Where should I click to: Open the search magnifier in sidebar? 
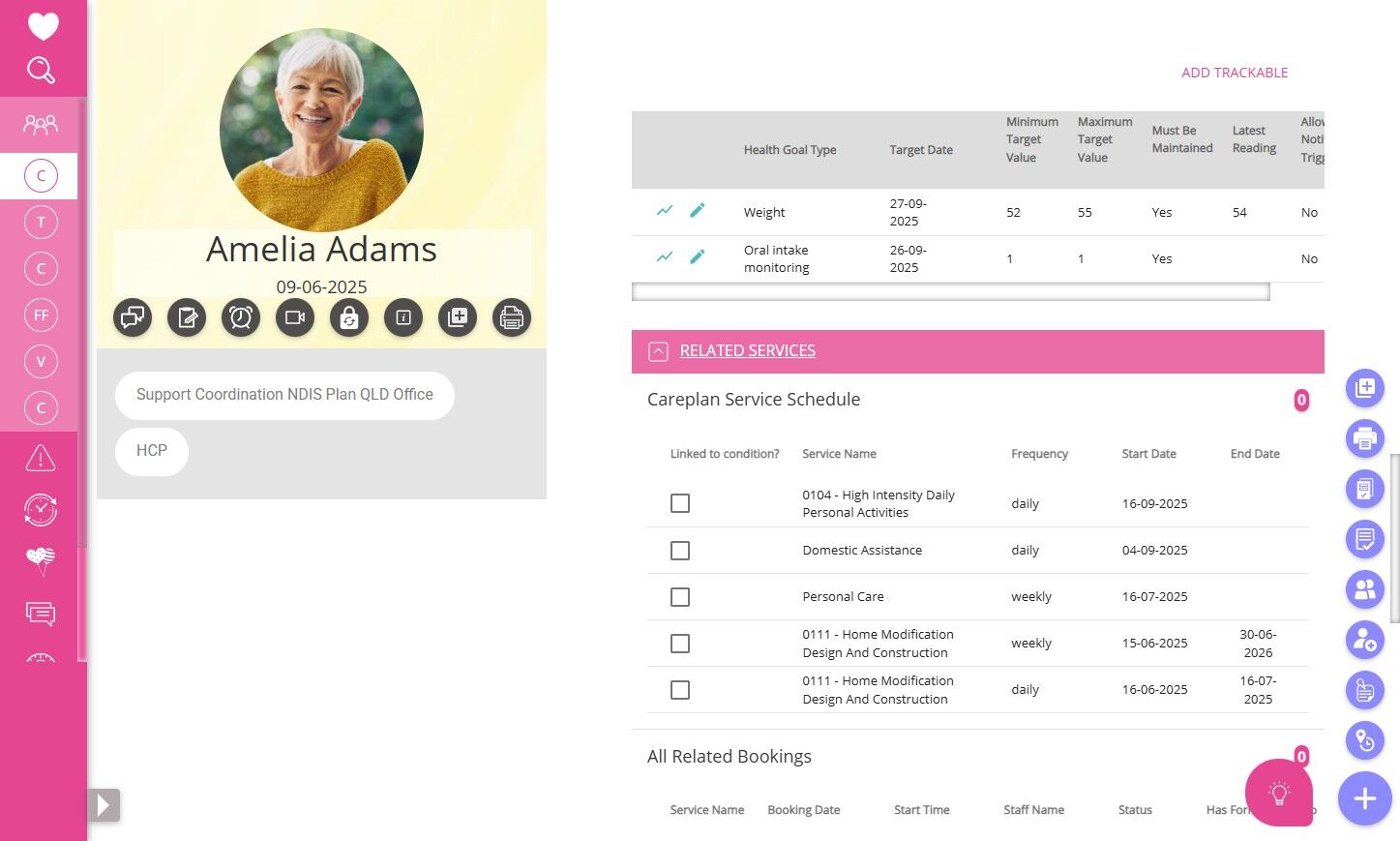(41, 70)
